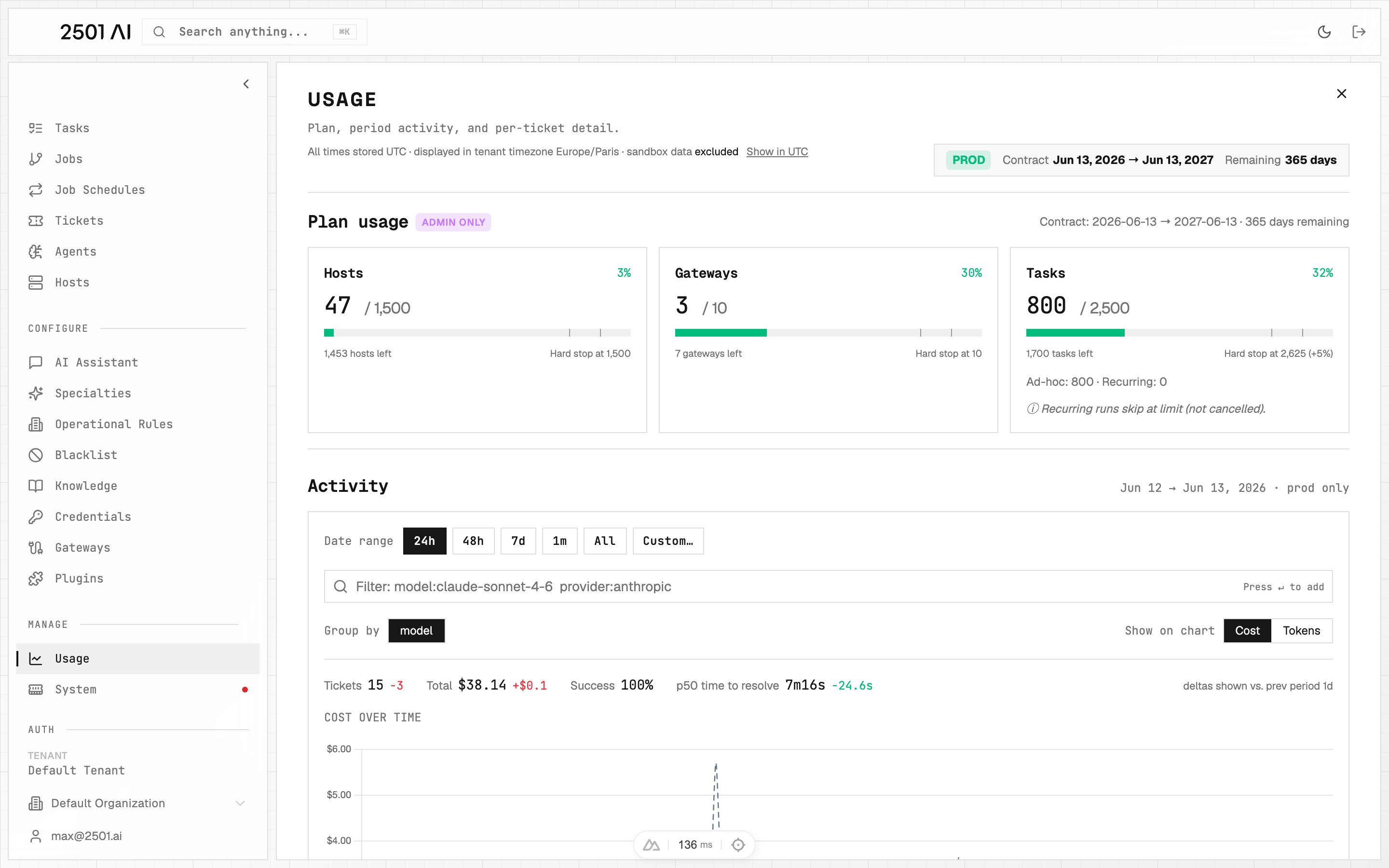The width and height of the screenshot is (1389, 868).
Task: Click the Hosts server icon
Action: tap(36, 283)
